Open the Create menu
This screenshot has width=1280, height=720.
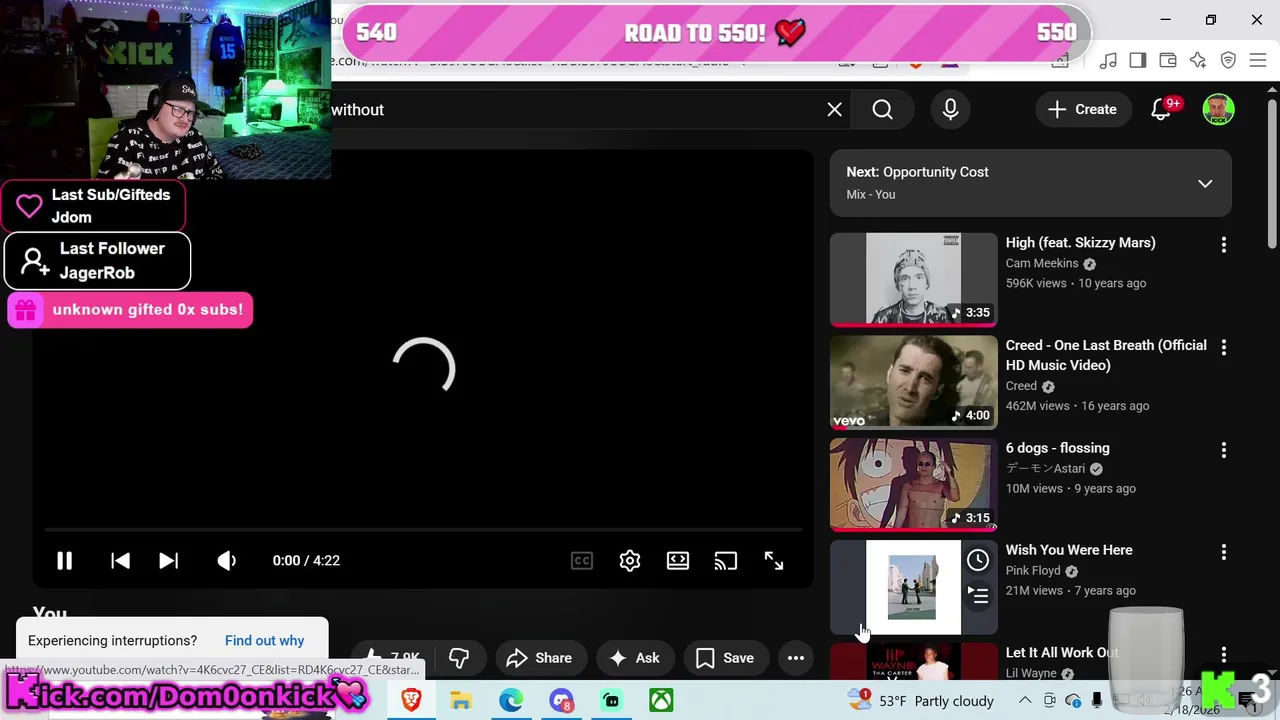click(1082, 110)
